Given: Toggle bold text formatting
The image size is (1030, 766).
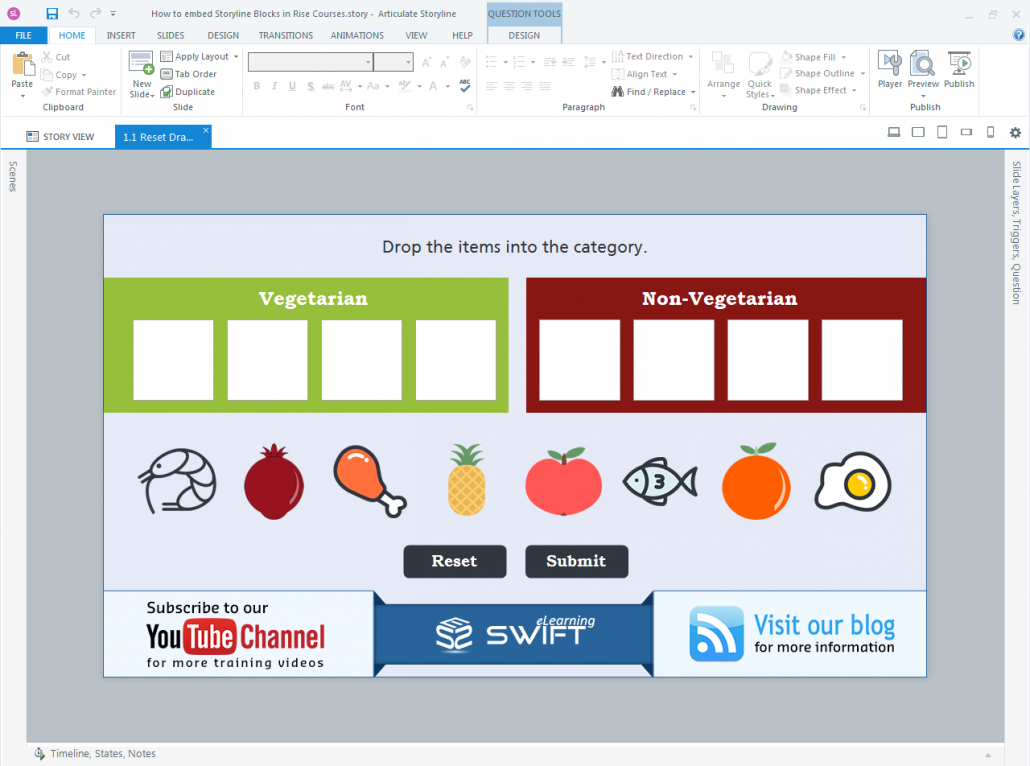Looking at the screenshot, I should click(x=257, y=86).
